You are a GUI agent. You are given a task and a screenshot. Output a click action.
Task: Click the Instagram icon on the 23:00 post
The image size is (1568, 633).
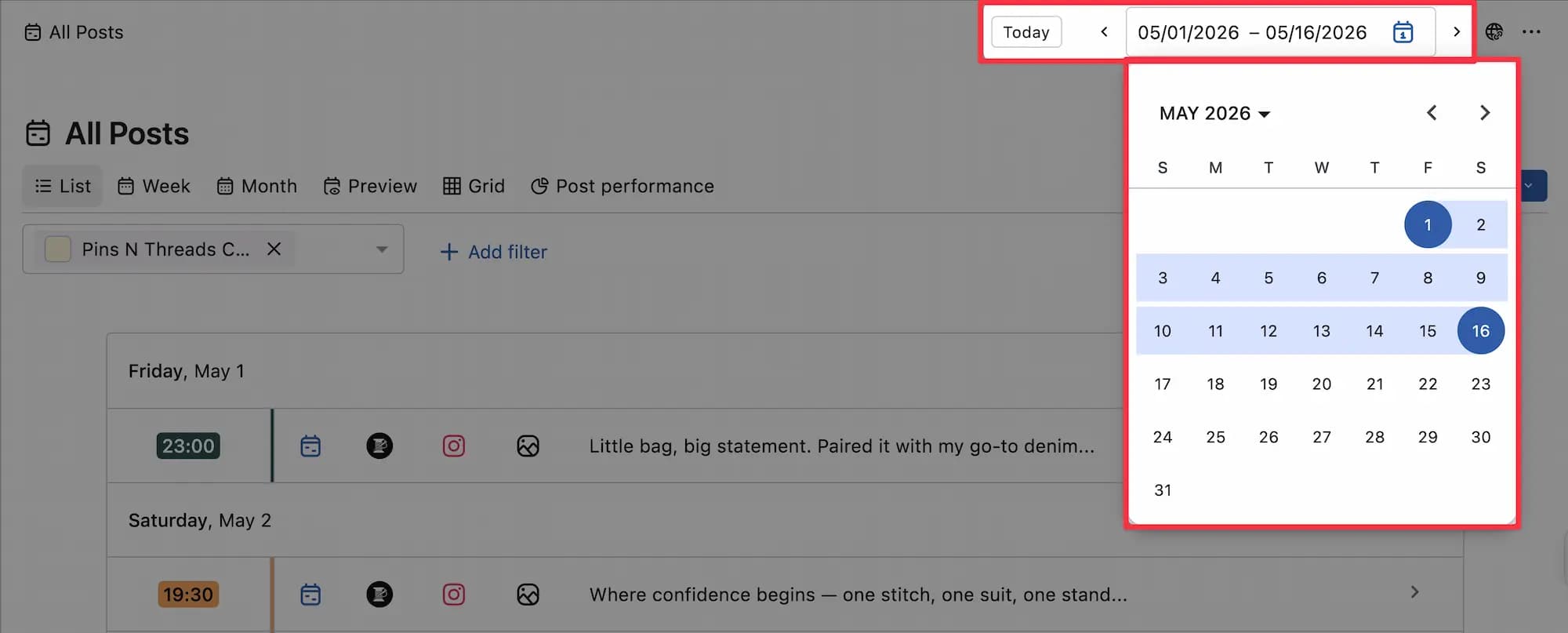tap(454, 446)
